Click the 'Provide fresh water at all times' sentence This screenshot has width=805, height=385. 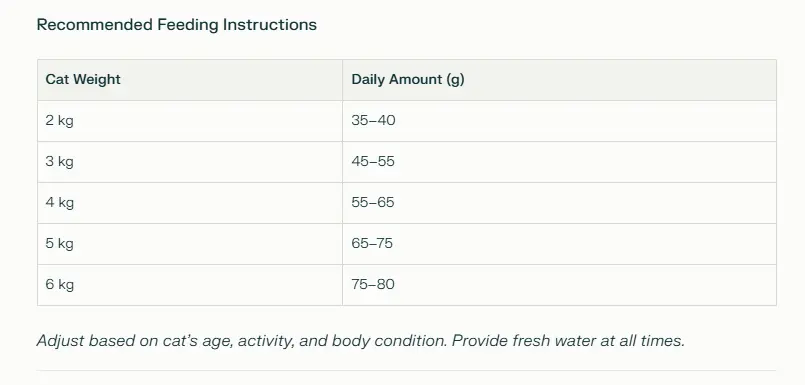click(x=568, y=341)
